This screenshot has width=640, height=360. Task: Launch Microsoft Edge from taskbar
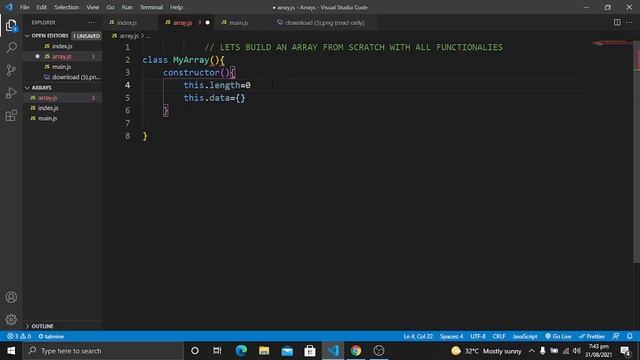tap(241, 351)
